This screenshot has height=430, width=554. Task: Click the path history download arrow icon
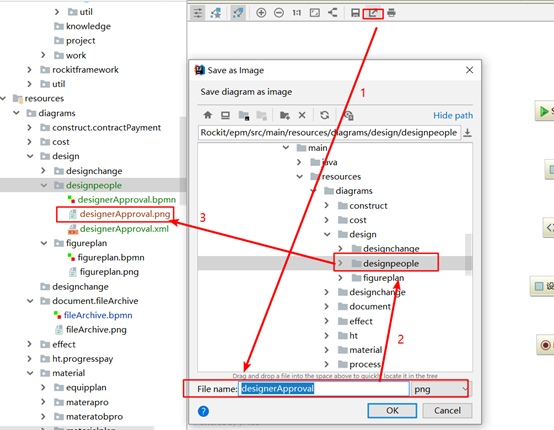467,133
